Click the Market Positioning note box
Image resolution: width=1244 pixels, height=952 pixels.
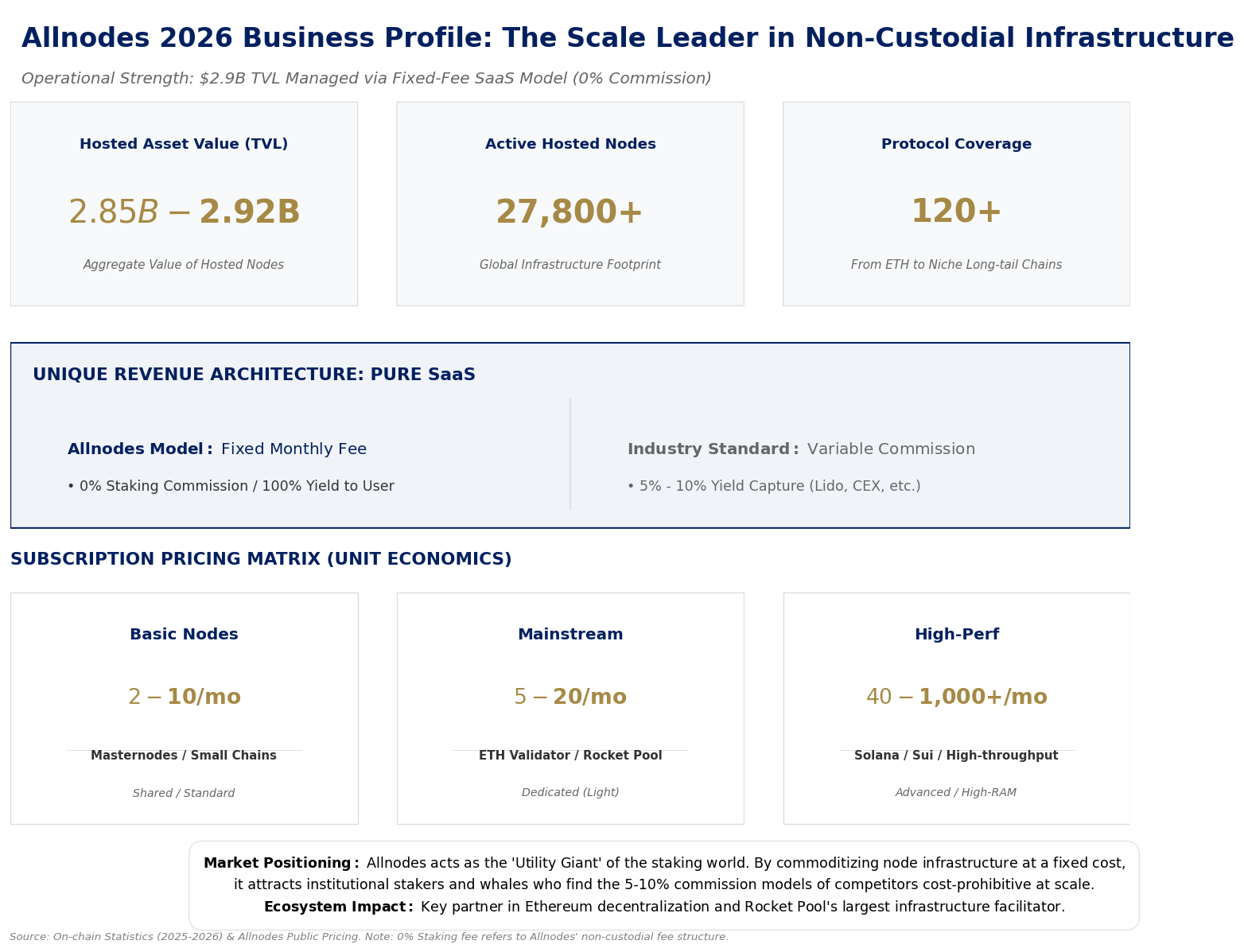tap(664, 885)
